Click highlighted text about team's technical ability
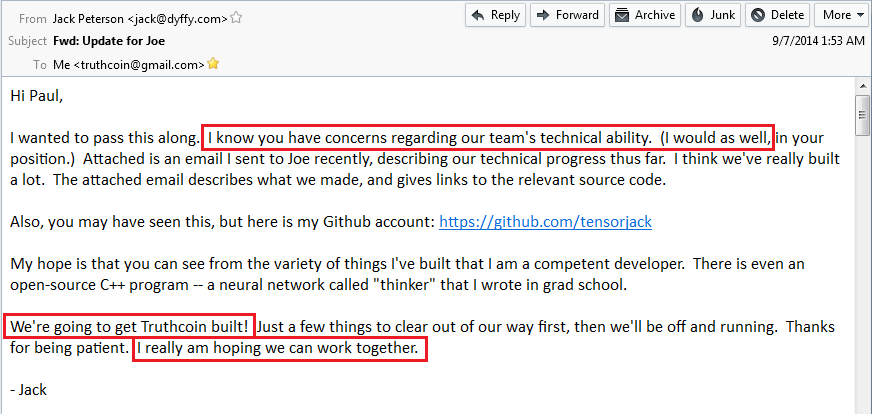The height and width of the screenshot is (414, 872). 488,137
